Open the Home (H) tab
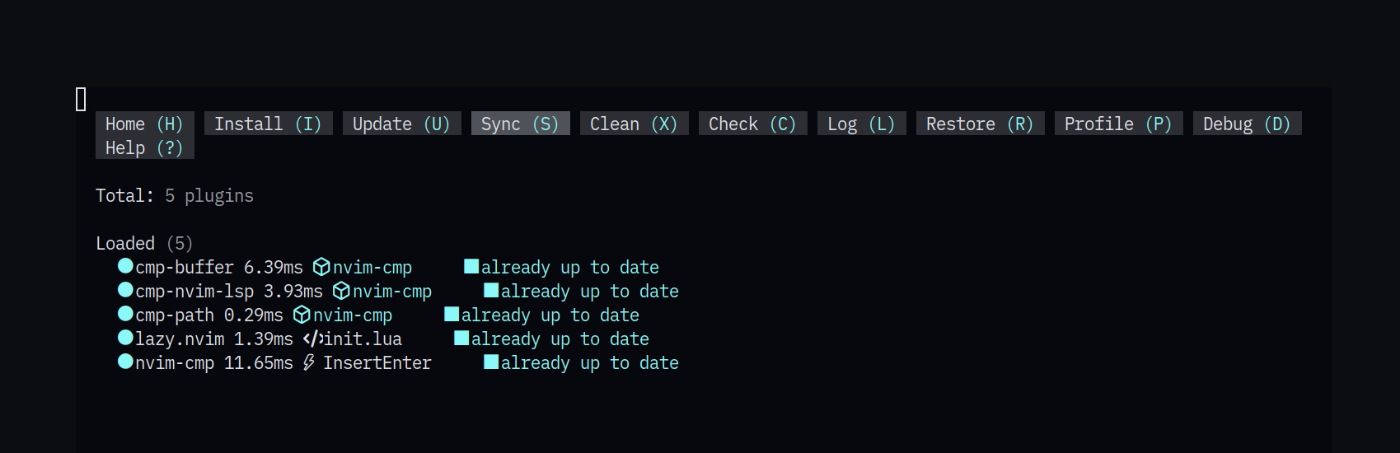 point(145,123)
